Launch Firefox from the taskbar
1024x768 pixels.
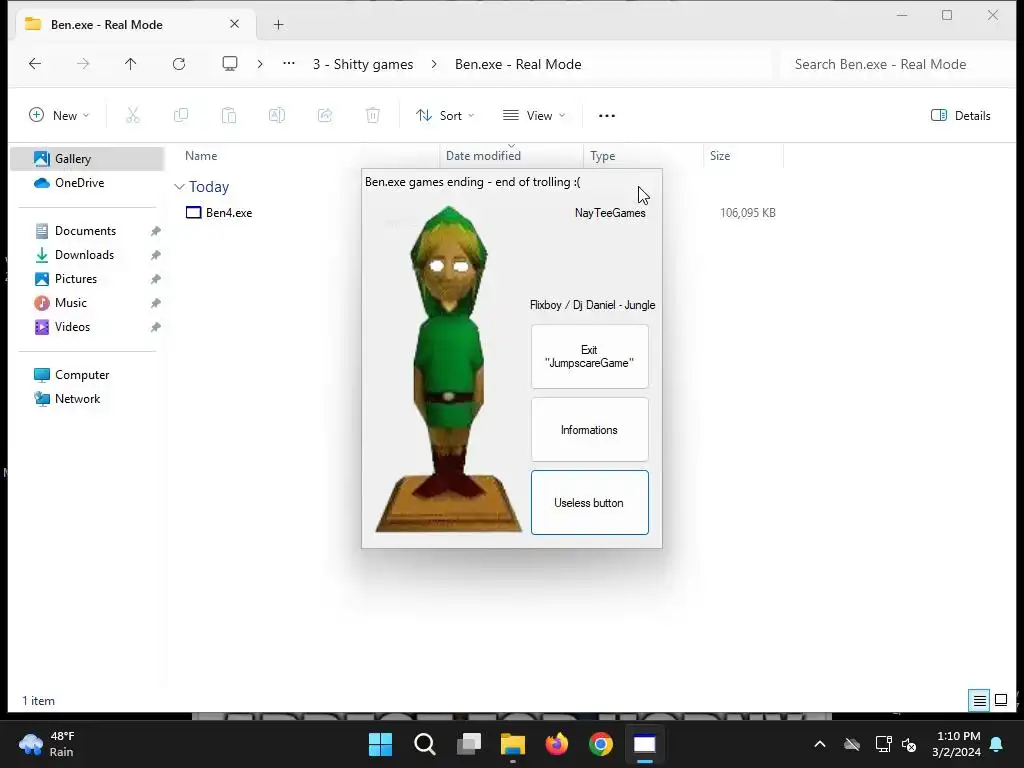click(x=557, y=744)
